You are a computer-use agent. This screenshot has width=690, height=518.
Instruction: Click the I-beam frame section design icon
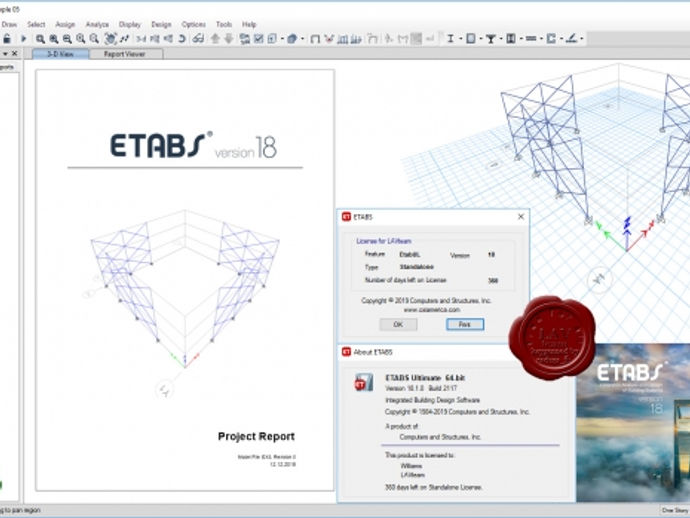tap(450, 39)
